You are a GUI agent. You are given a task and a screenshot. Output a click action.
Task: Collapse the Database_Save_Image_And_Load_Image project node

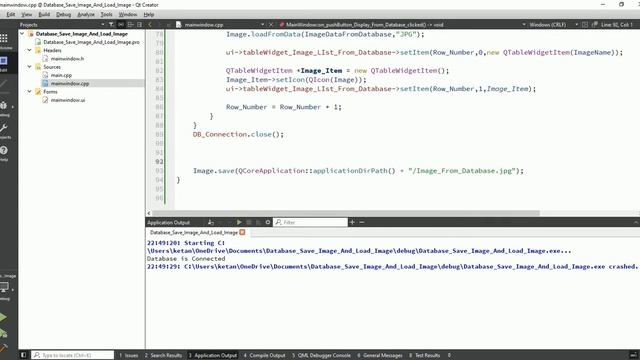(22, 33)
